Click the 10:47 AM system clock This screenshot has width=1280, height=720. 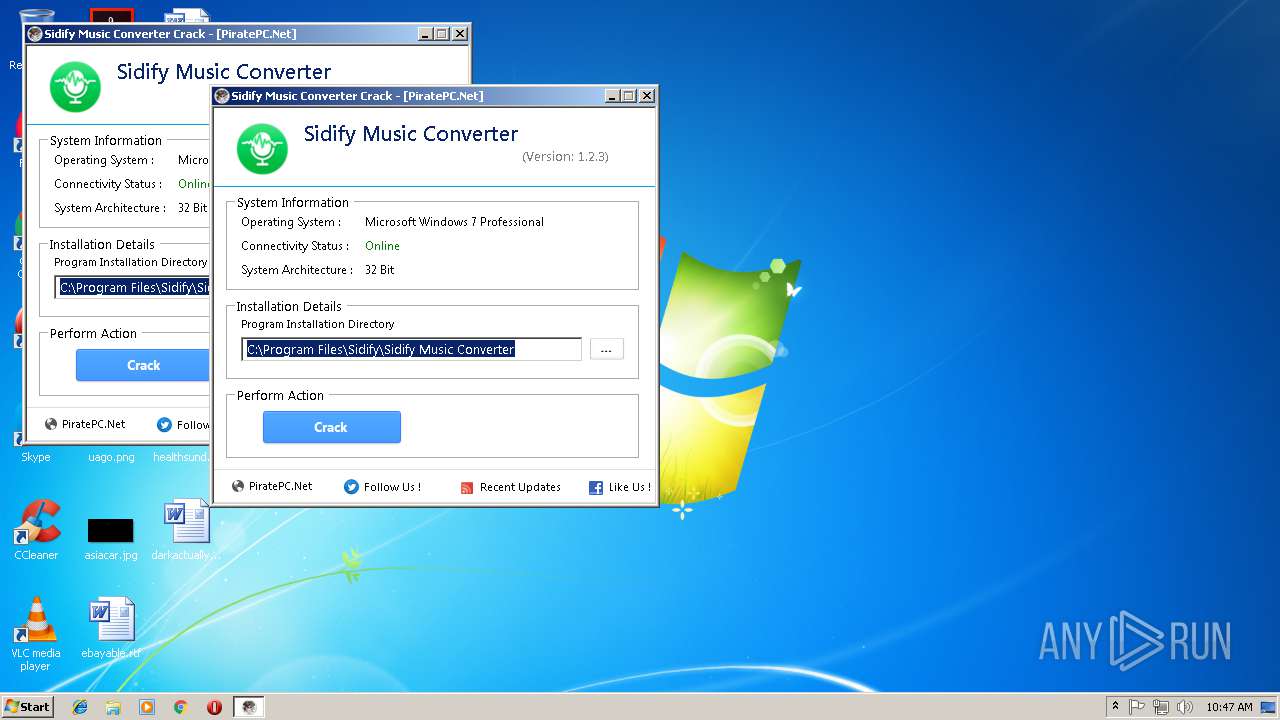(1229, 707)
